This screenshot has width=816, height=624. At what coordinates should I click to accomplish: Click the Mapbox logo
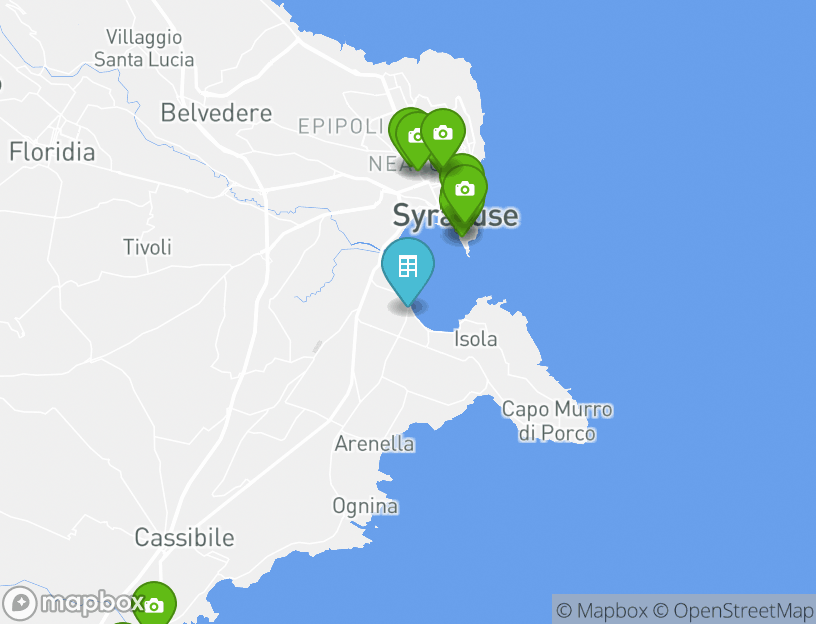click(x=73, y=603)
